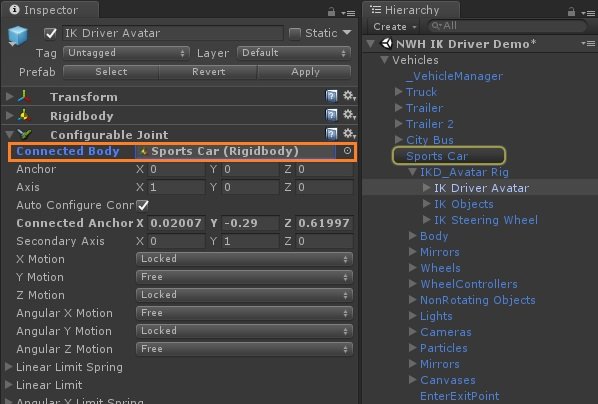The image size is (598, 404).
Task: Click the Connected Anchor X value field
Action: point(177,223)
